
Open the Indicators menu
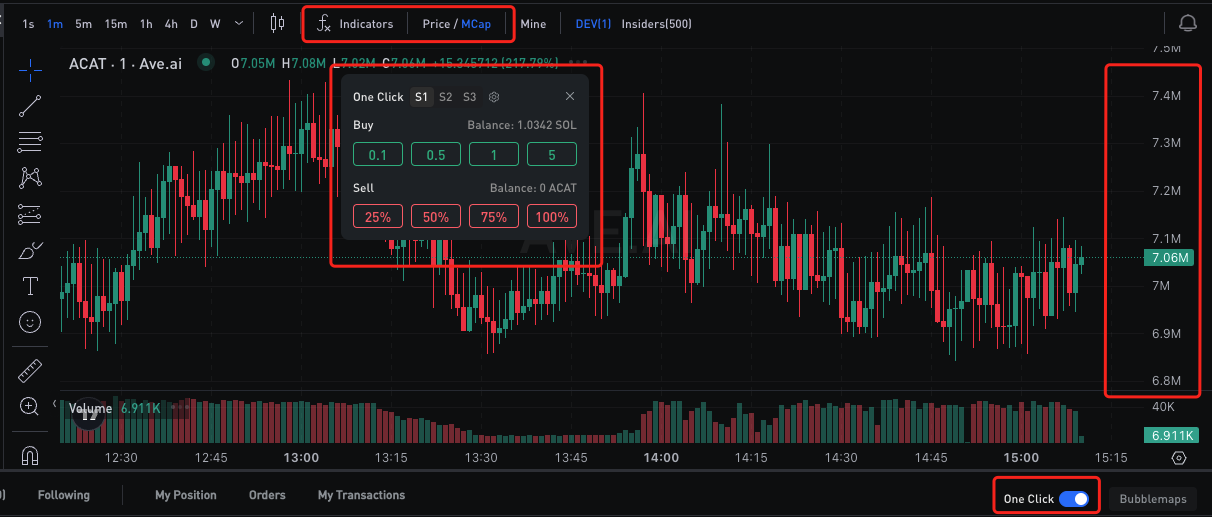tap(355, 24)
